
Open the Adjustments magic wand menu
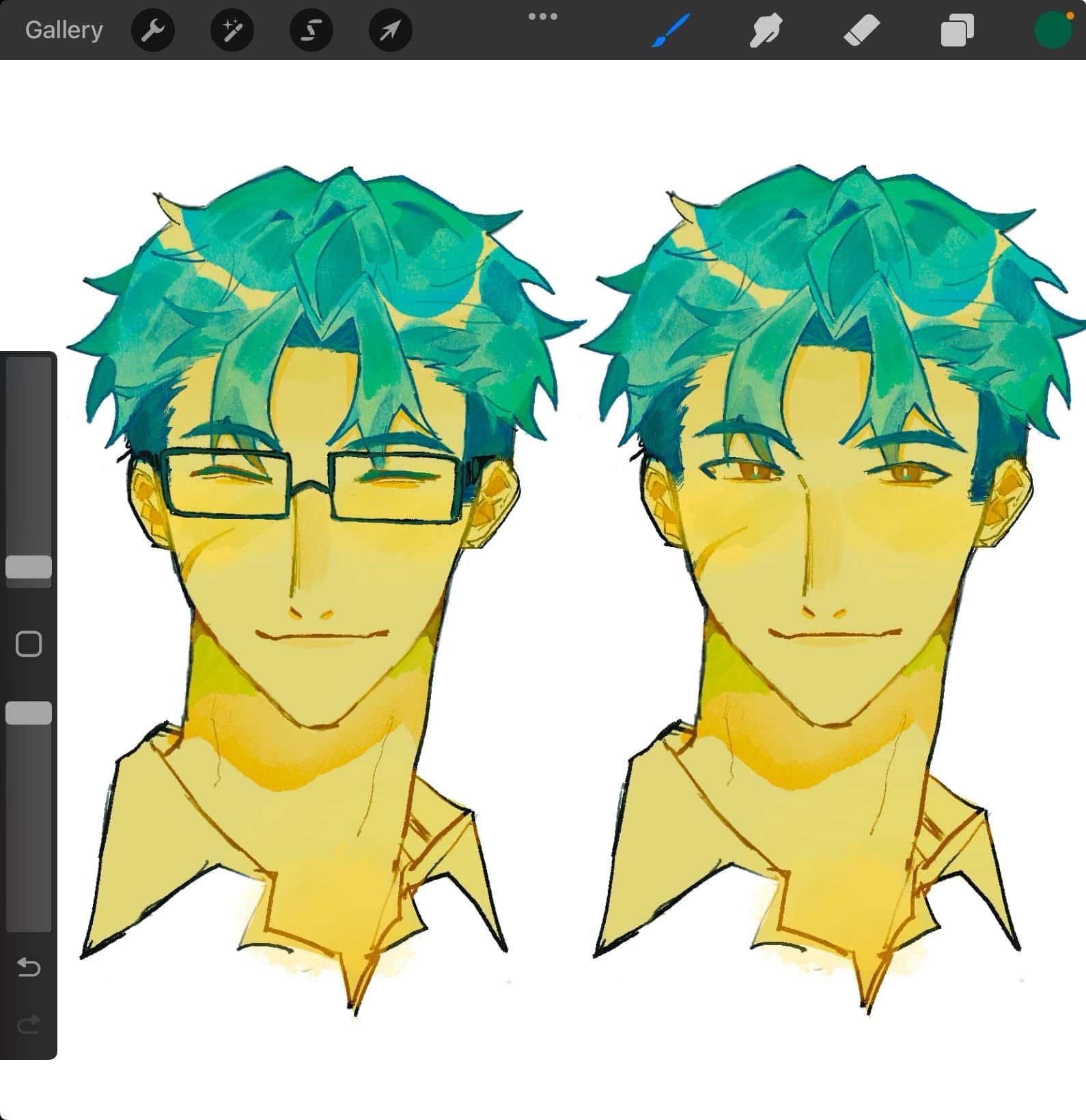point(232,30)
